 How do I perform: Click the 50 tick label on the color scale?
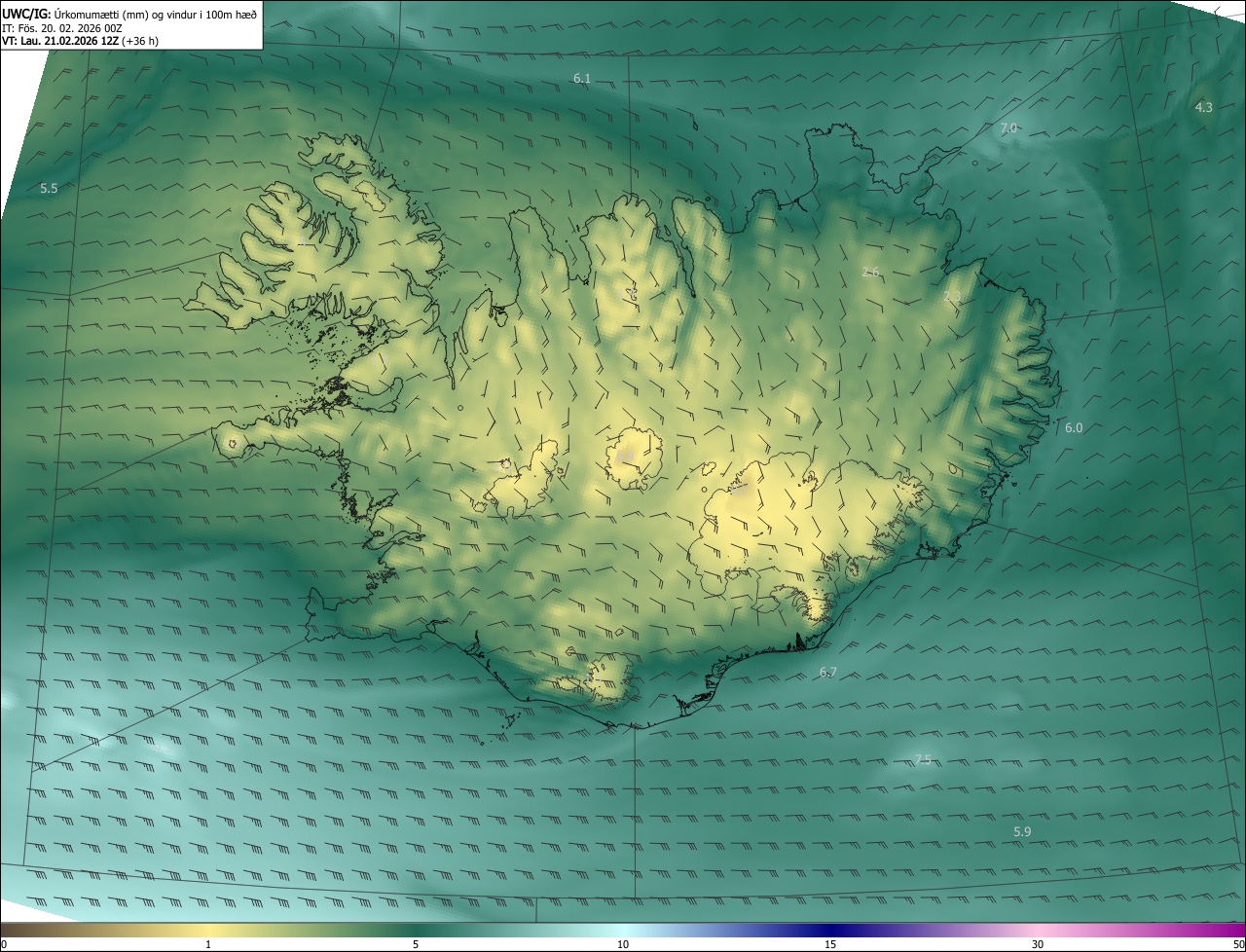(1238, 944)
